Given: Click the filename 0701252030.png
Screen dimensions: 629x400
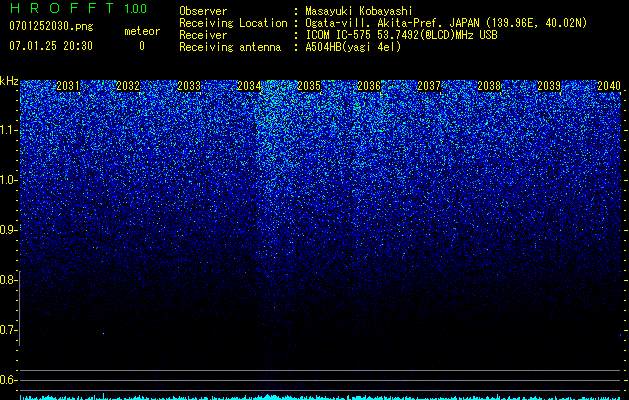Looking at the screenshot, I should [51, 26].
